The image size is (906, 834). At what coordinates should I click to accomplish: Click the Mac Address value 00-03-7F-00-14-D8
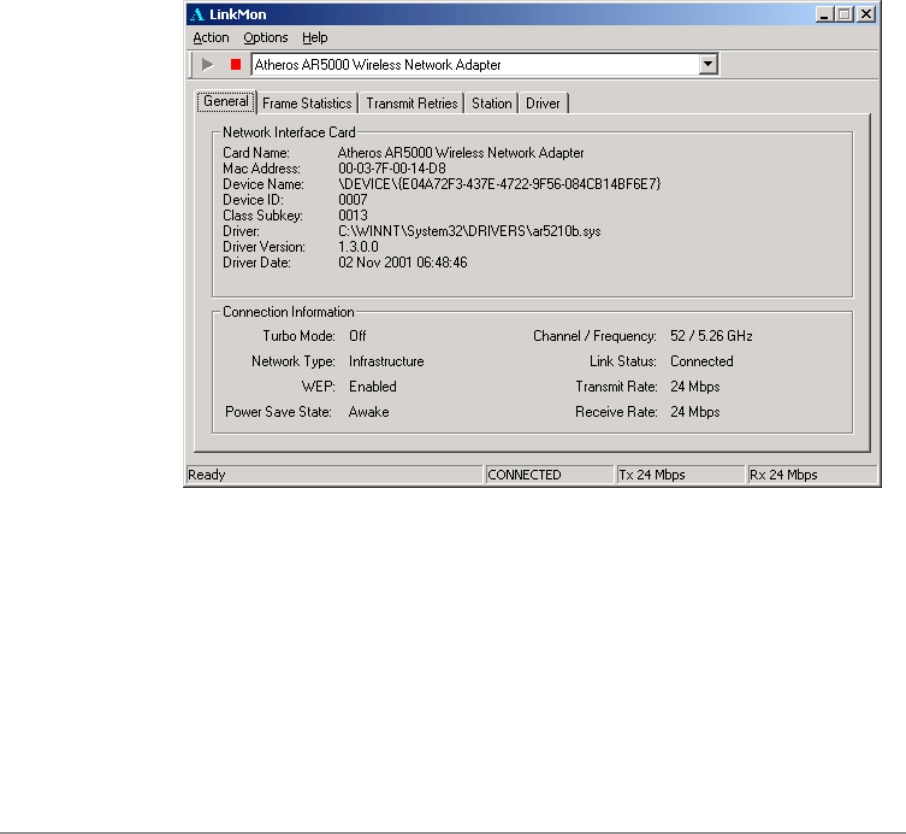pyautogui.click(x=392, y=169)
